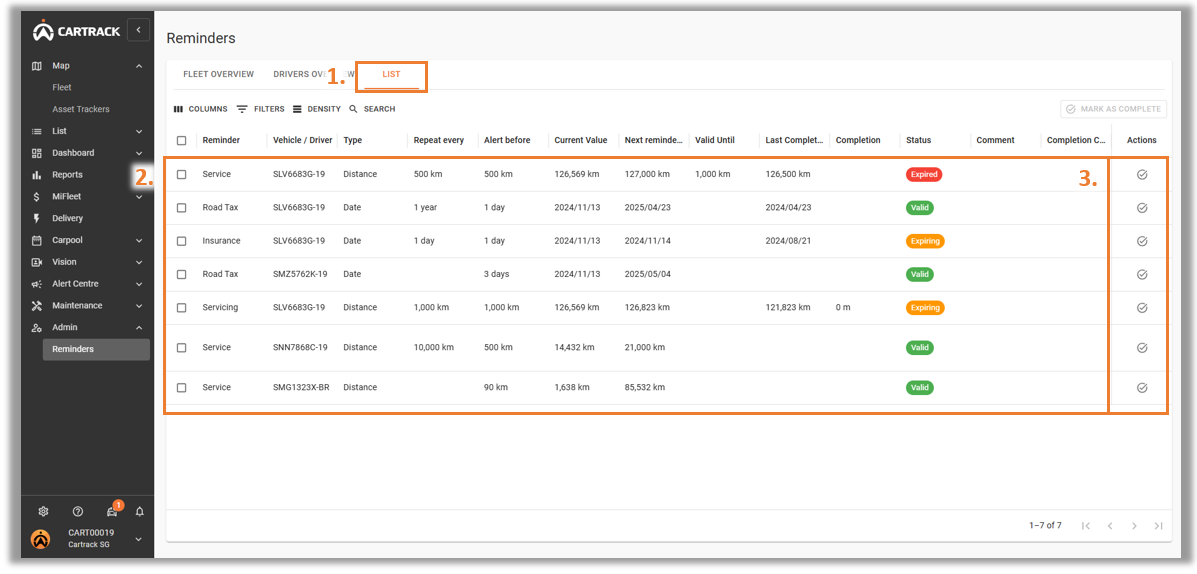Mark Road Tax SMZ5762K-19 reminder complete
Image resolution: width=1197 pixels, height=574 pixels.
click(x=1142, y=274)
